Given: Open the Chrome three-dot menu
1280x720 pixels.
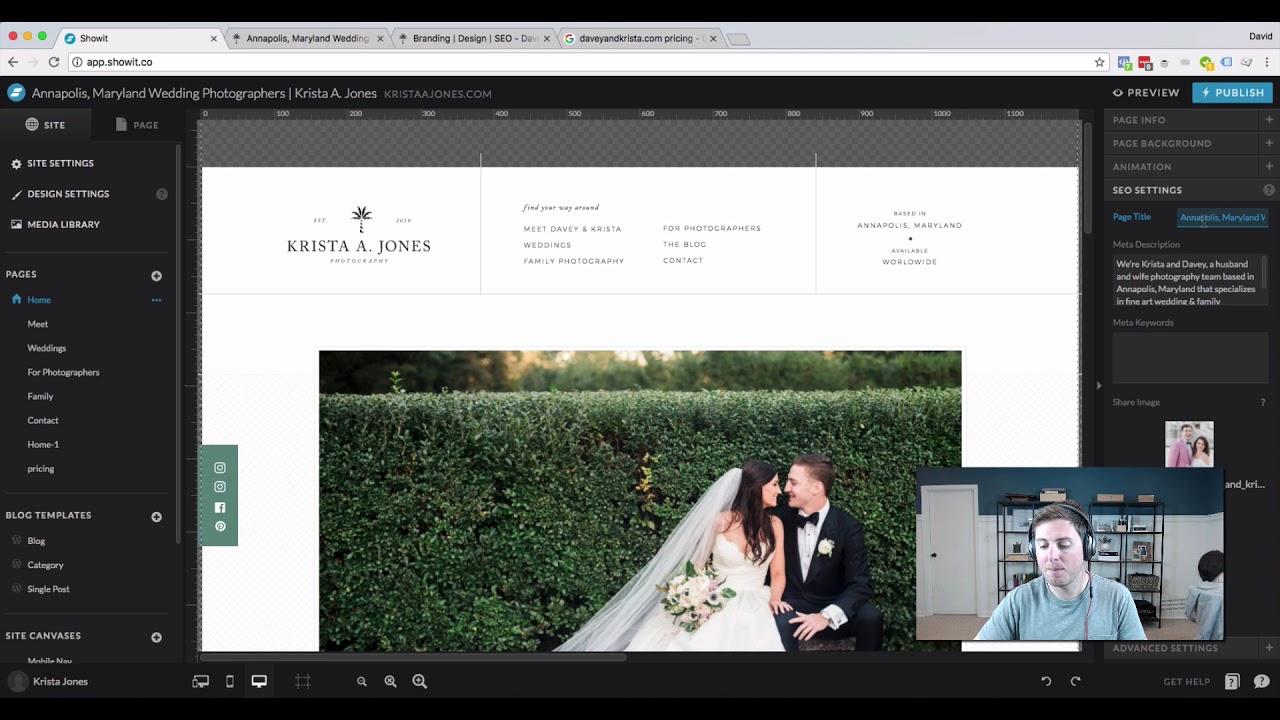Looking at the screenshot, I should click(1267, 62).
